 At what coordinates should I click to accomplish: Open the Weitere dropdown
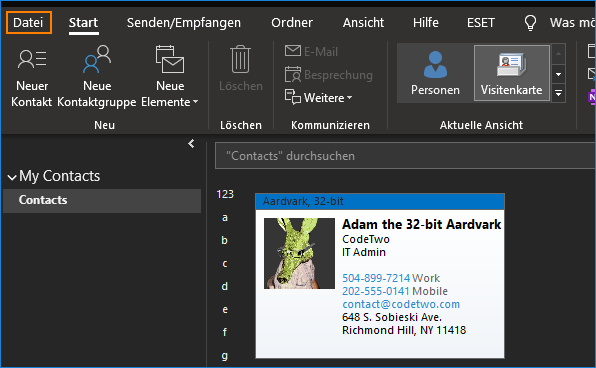click(319, 98)
